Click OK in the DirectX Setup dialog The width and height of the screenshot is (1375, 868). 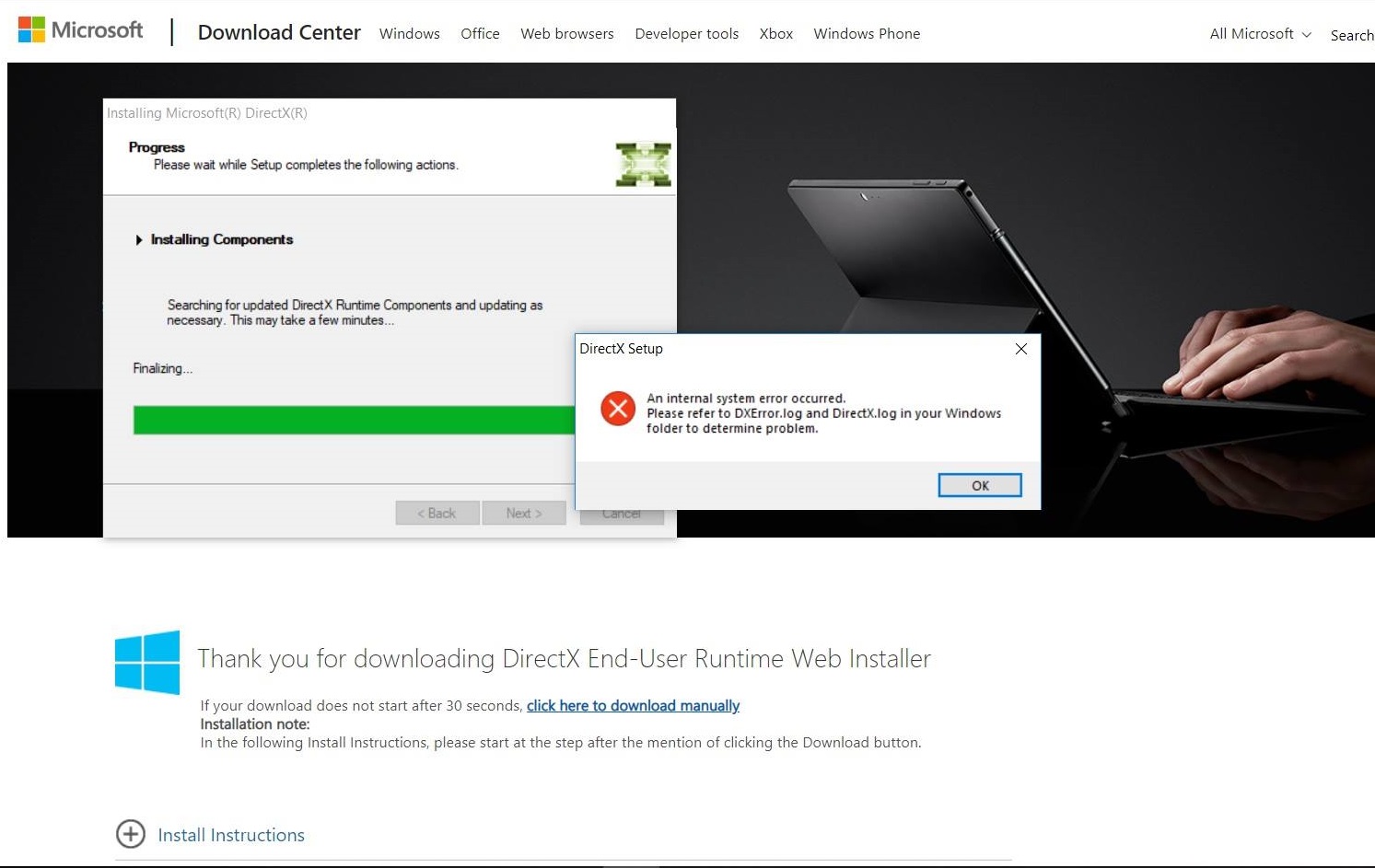click(980, 485)
